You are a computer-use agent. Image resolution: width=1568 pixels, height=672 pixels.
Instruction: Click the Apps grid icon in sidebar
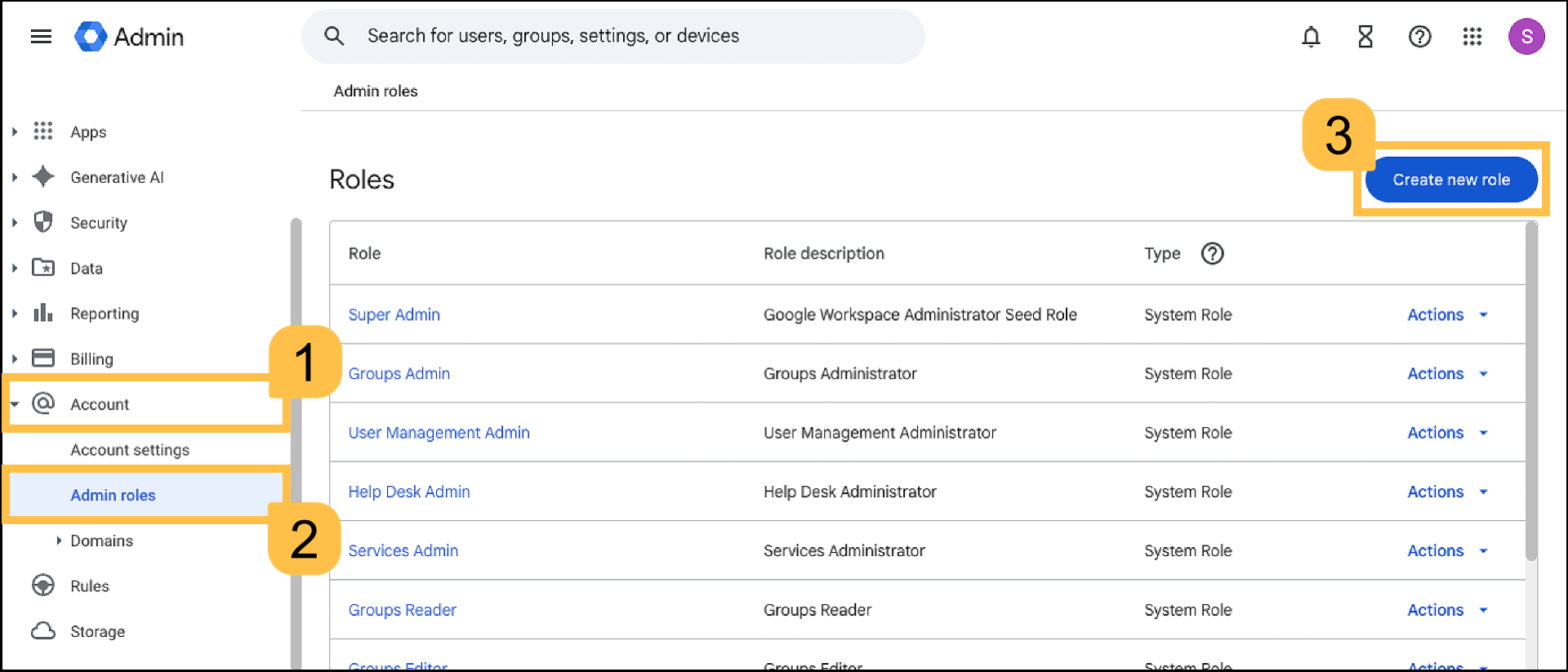point(43,131)
